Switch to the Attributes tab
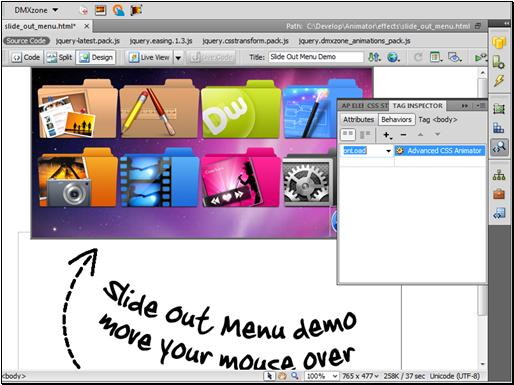514x385 pixels. 358,119
